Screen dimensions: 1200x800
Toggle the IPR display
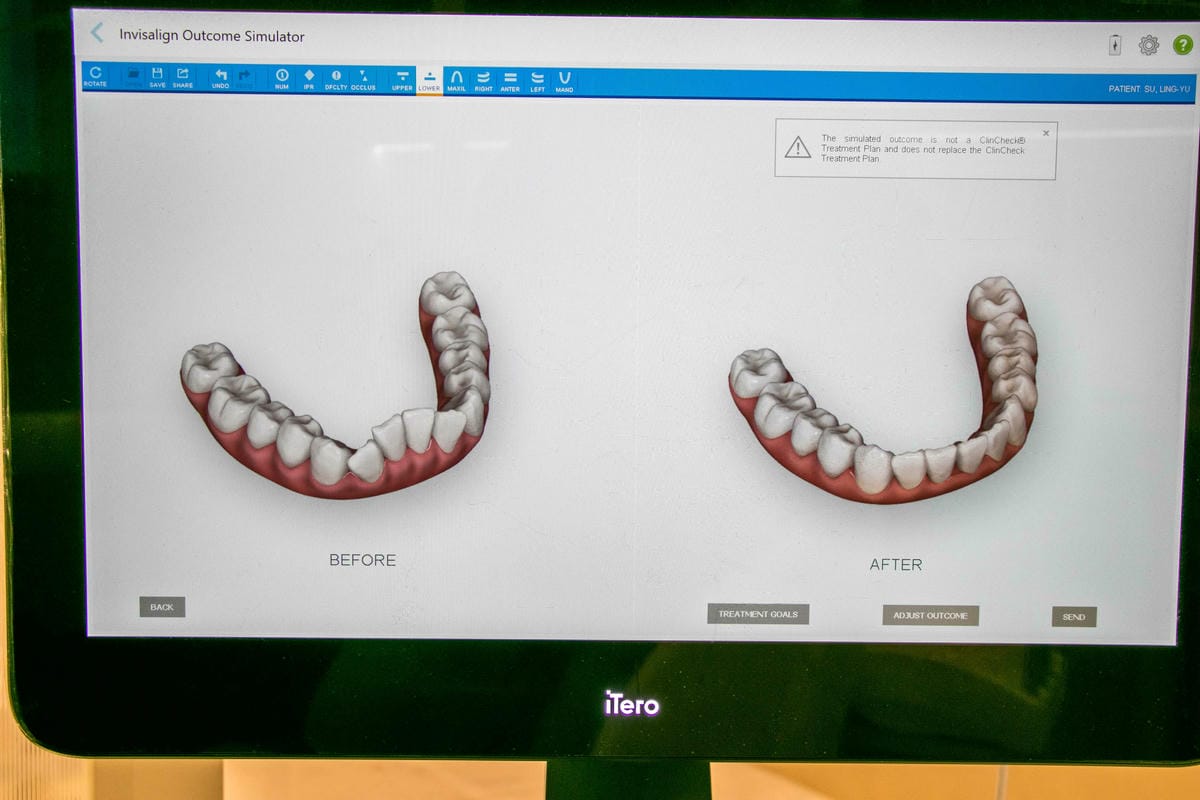[309, 79]
